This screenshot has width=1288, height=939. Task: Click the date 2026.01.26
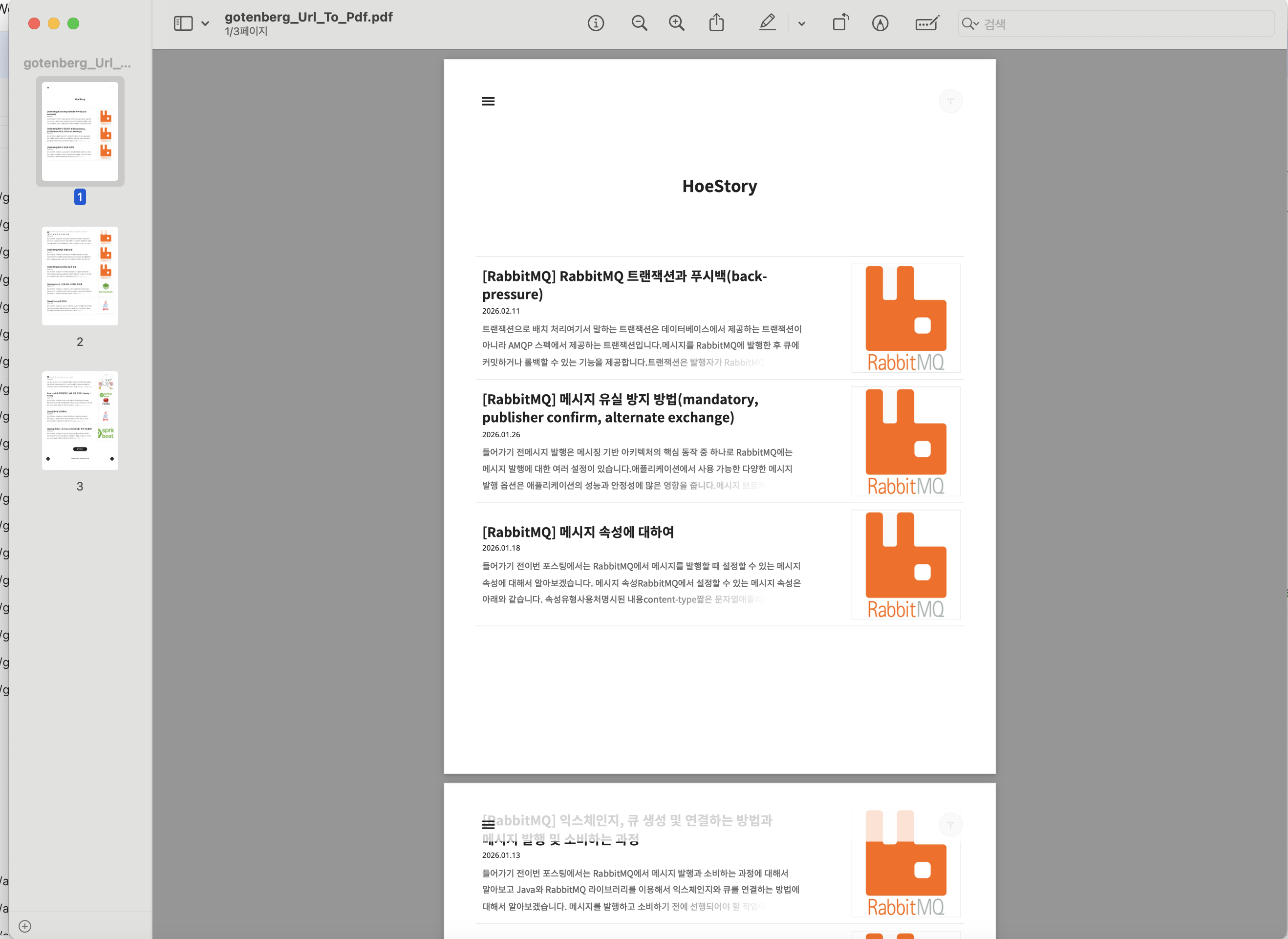coord(501,434)
